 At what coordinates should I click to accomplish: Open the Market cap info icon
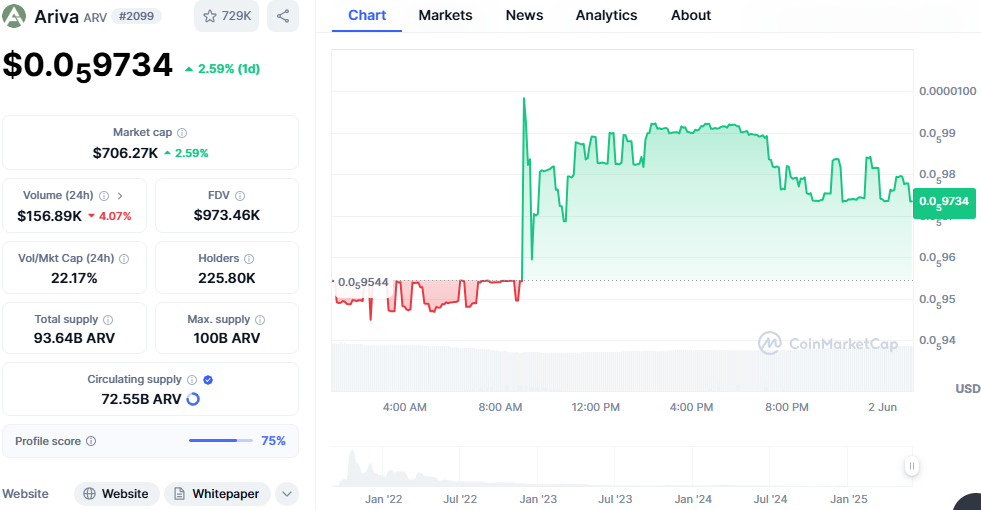[x=182, y=133]
